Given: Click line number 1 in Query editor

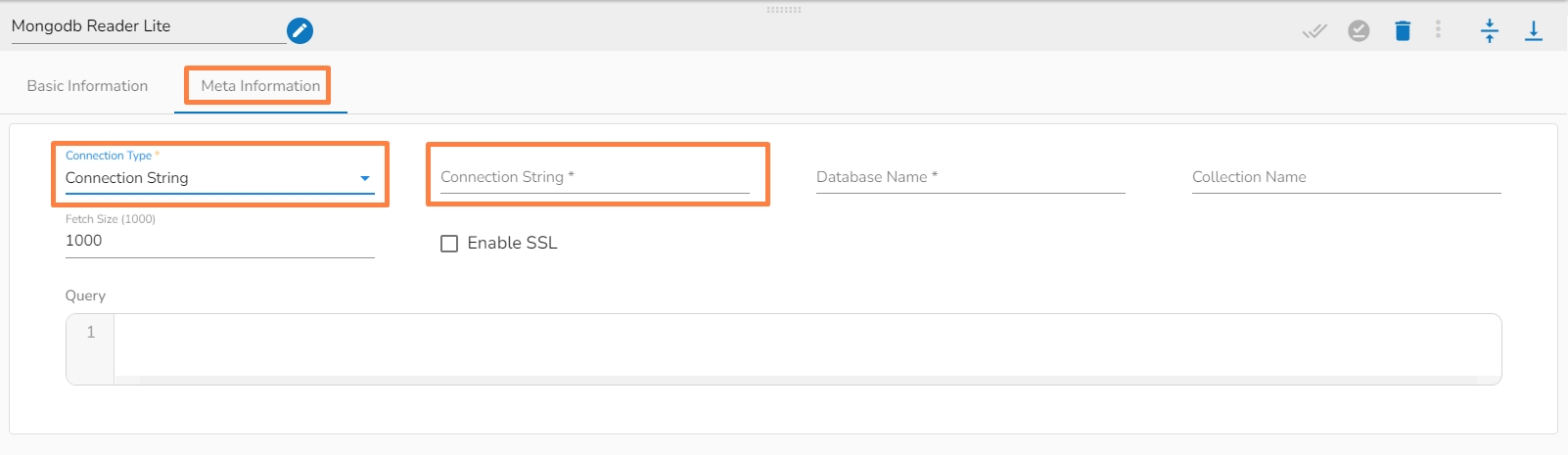Looking at the screenshot, I should click(x=91, y=333).
